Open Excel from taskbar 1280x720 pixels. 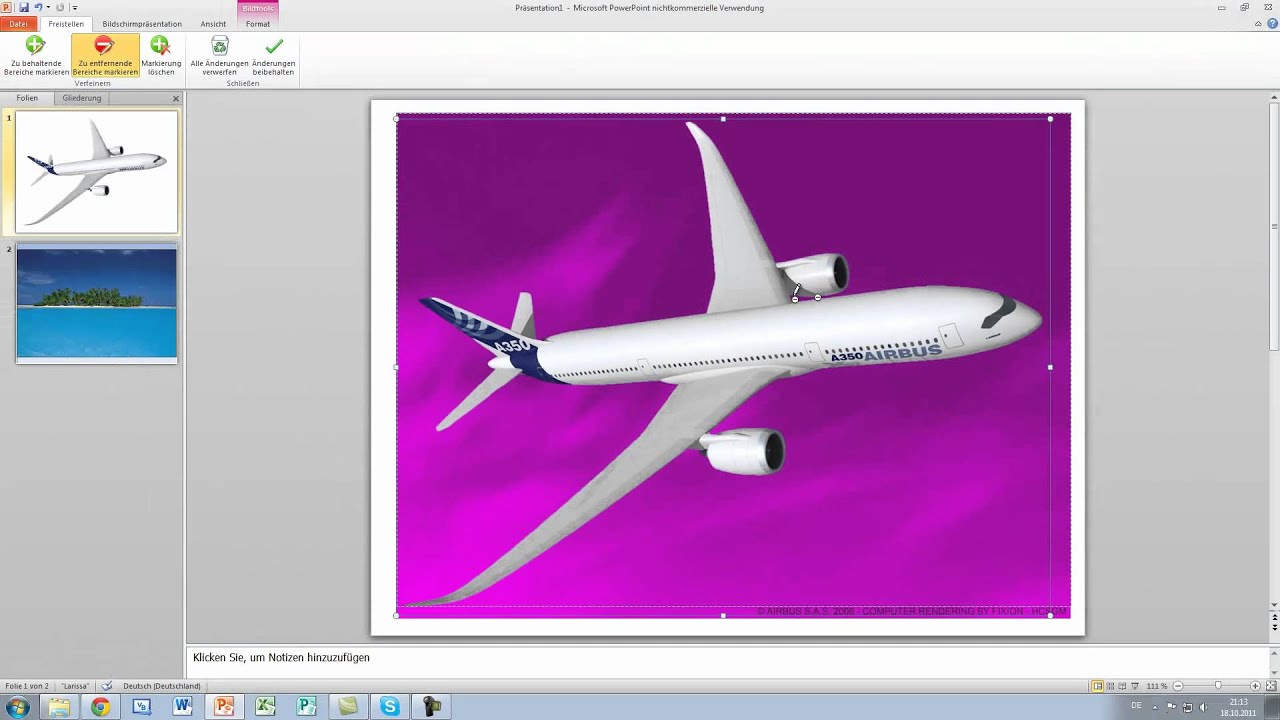(265, 707)
